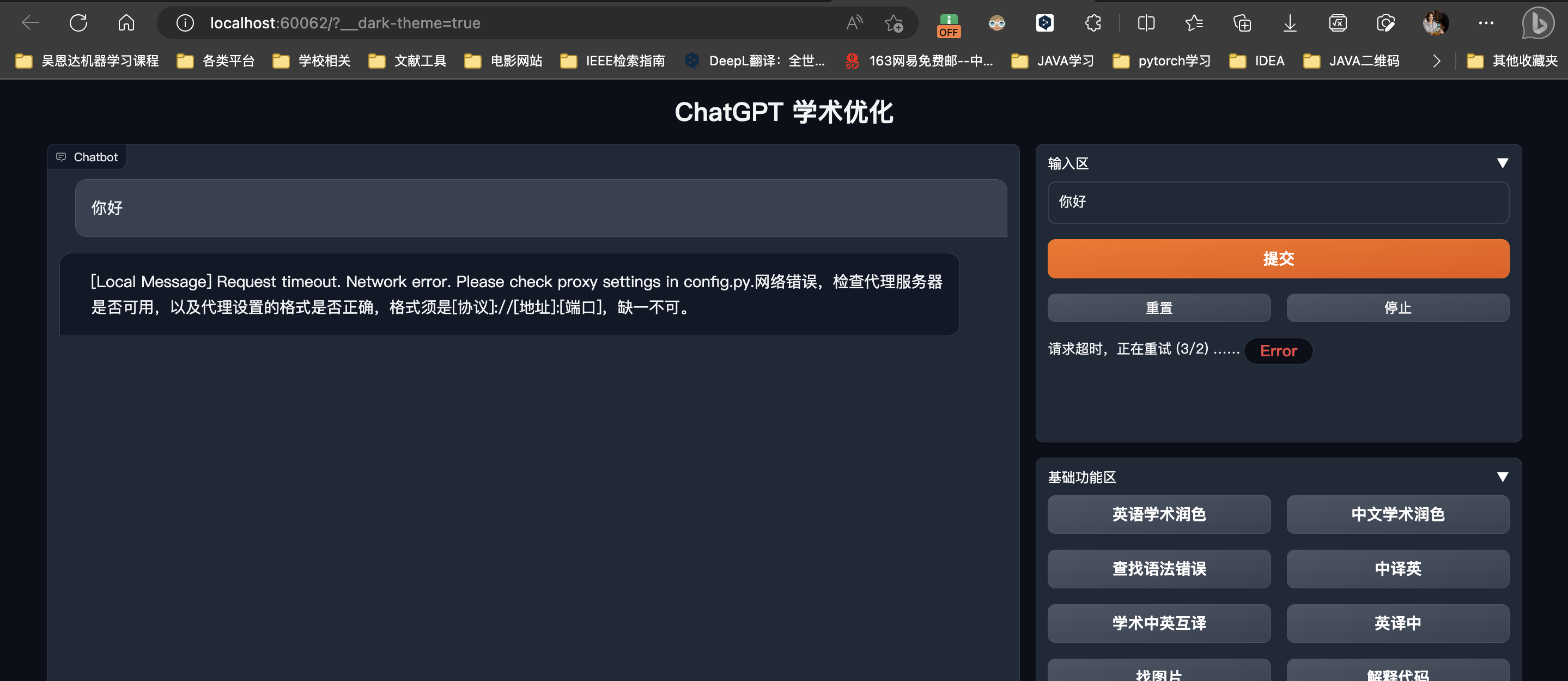Viewport: 1568px width, 681px height.
Task: Click the OFF proxy extension icon
Action: point(949,25)
